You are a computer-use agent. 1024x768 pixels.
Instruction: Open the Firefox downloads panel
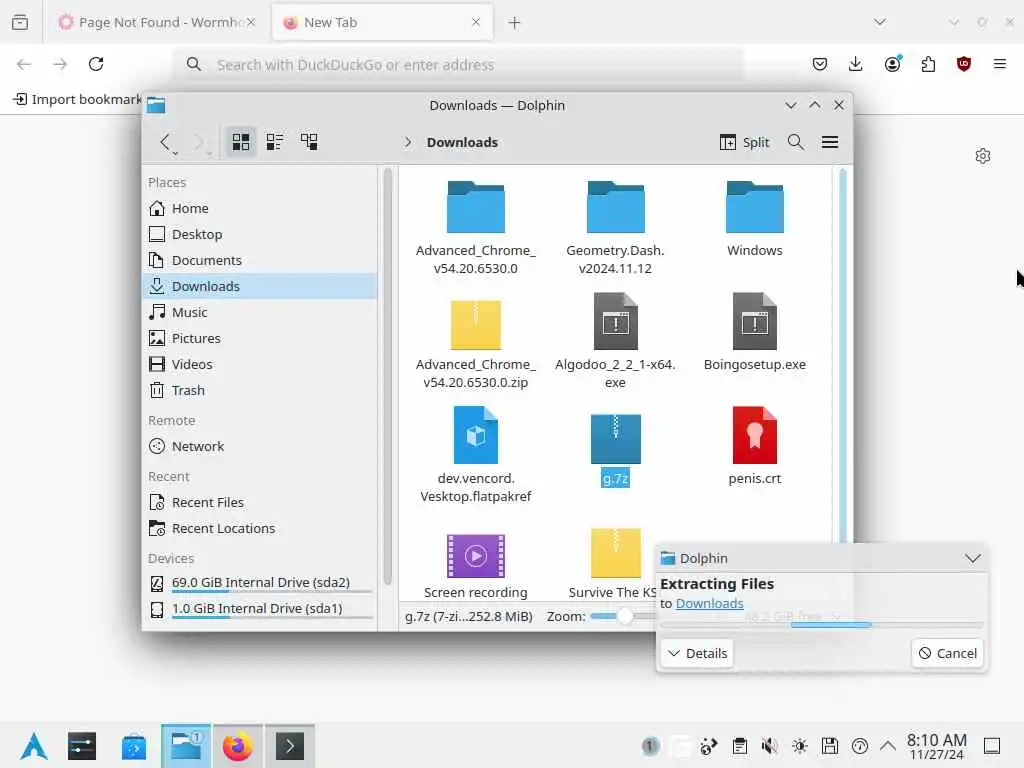click(856, 64)
